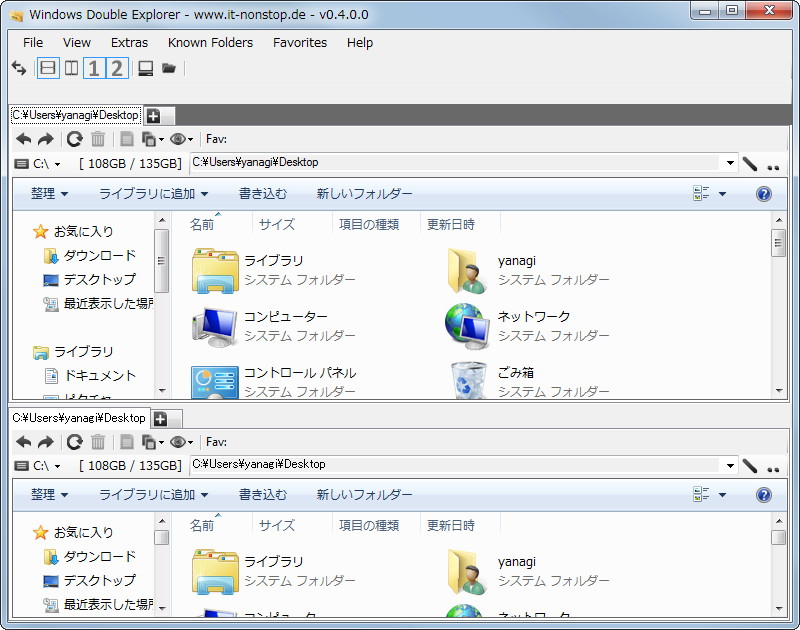Toggle pane 1 button in toolbar

coord(94,68)
